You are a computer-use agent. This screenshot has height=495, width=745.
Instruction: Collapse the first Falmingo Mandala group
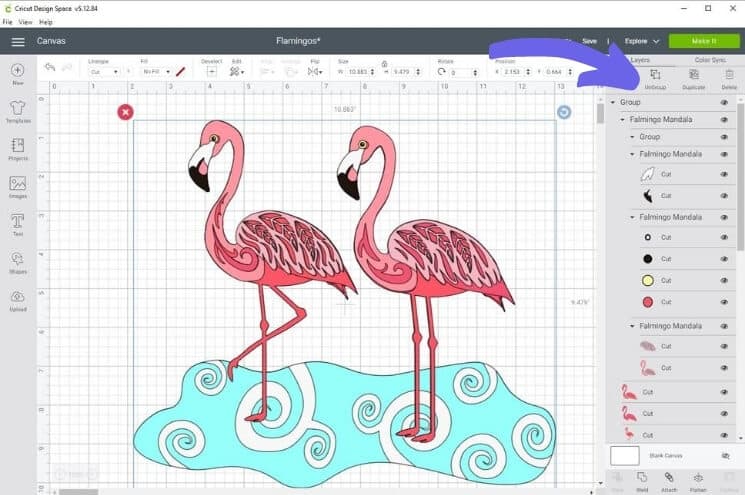(622, 120)
